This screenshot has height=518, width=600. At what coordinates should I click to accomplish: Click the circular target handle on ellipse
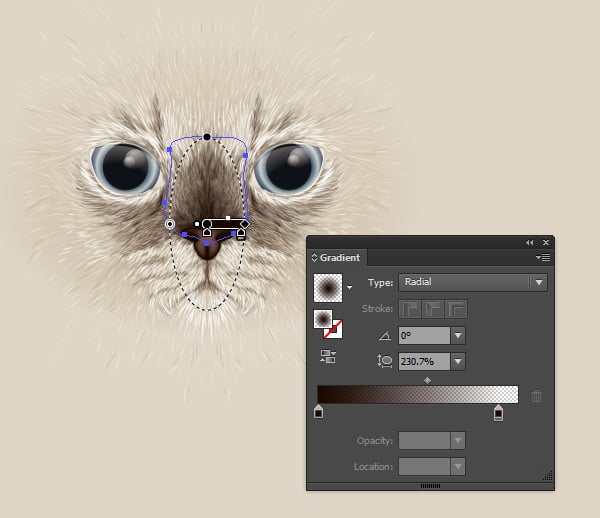click(170, 224)
